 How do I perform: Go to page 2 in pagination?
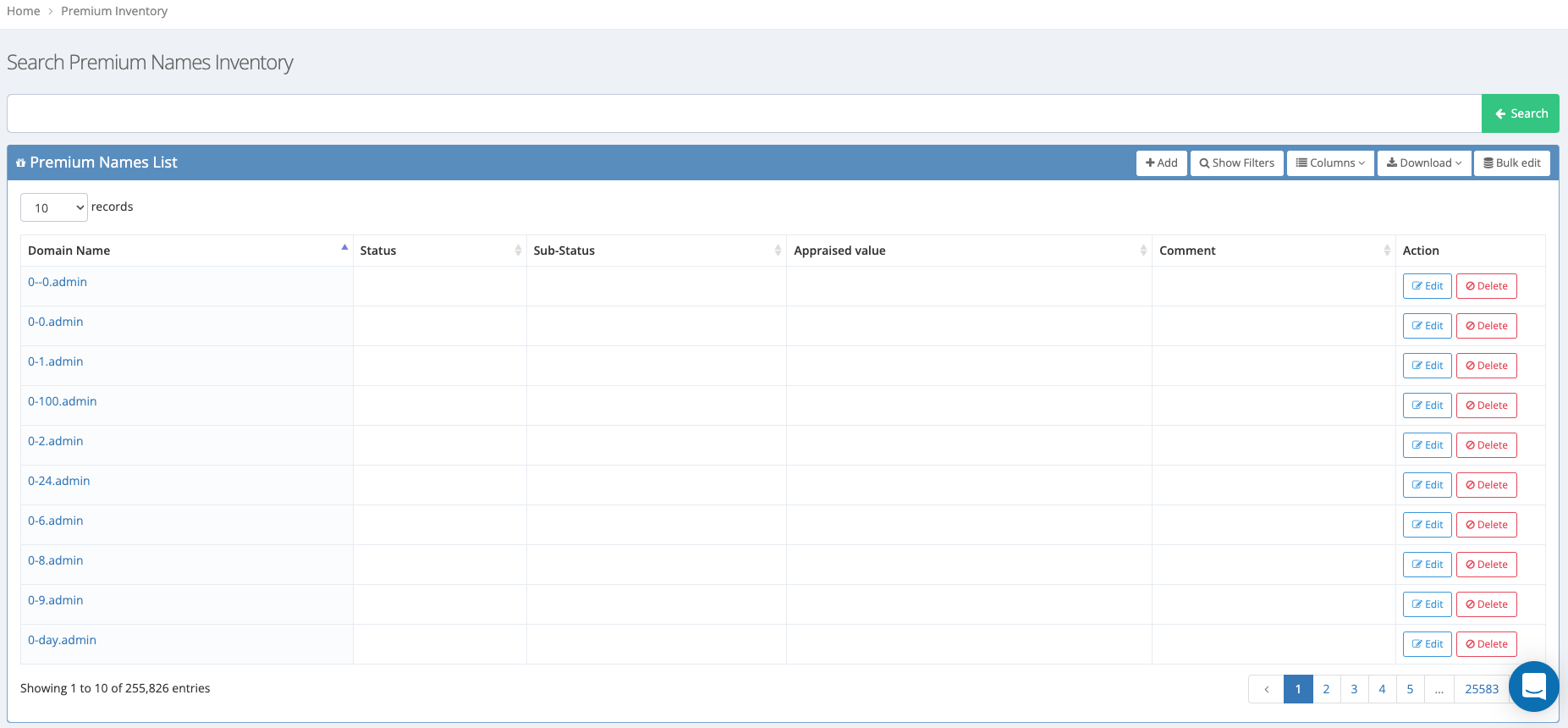pos(1326,689)
